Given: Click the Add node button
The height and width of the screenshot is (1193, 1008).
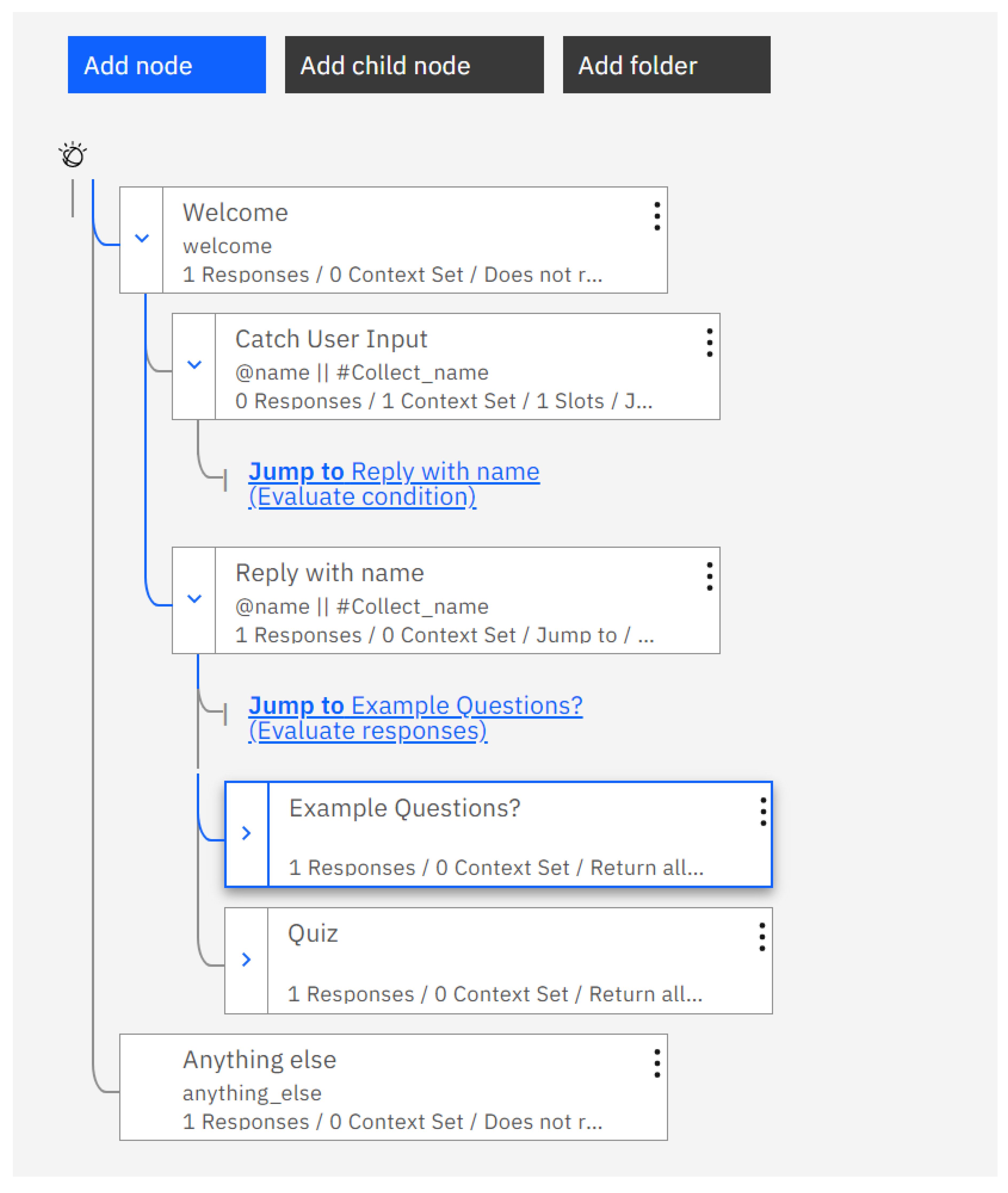Looking at the screenshot, I should point(166,65).
